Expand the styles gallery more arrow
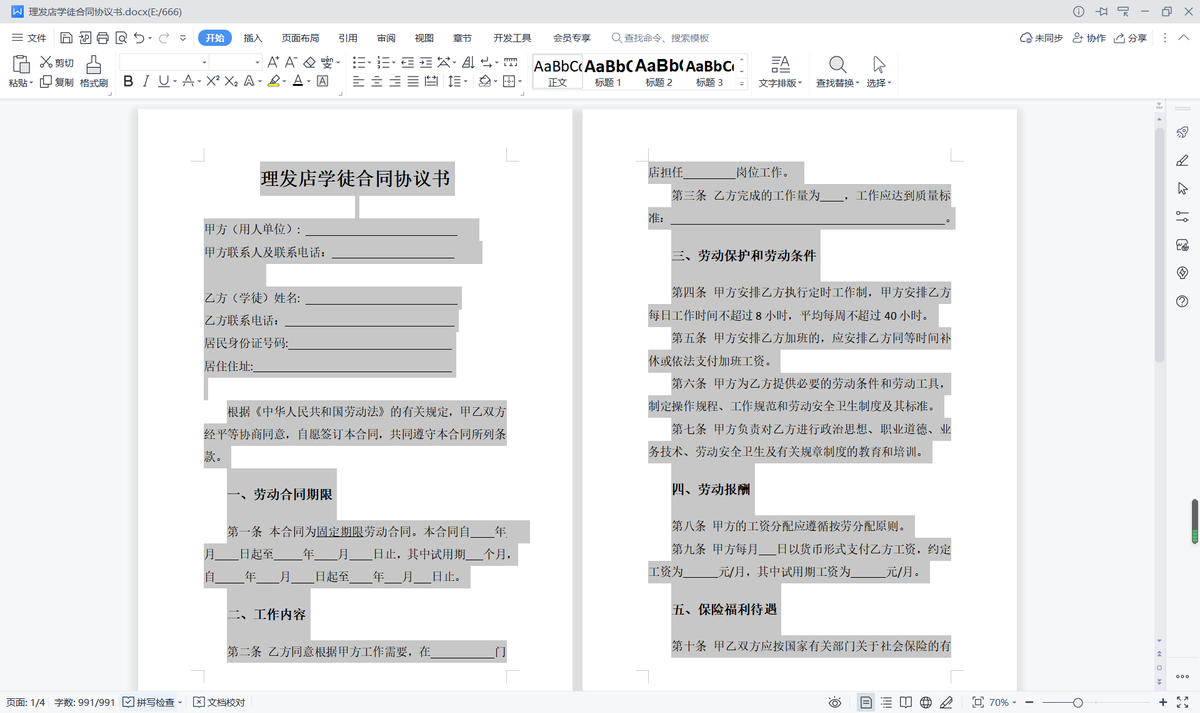Viewport: 1200px width, 713px height. tap(742, 86)
